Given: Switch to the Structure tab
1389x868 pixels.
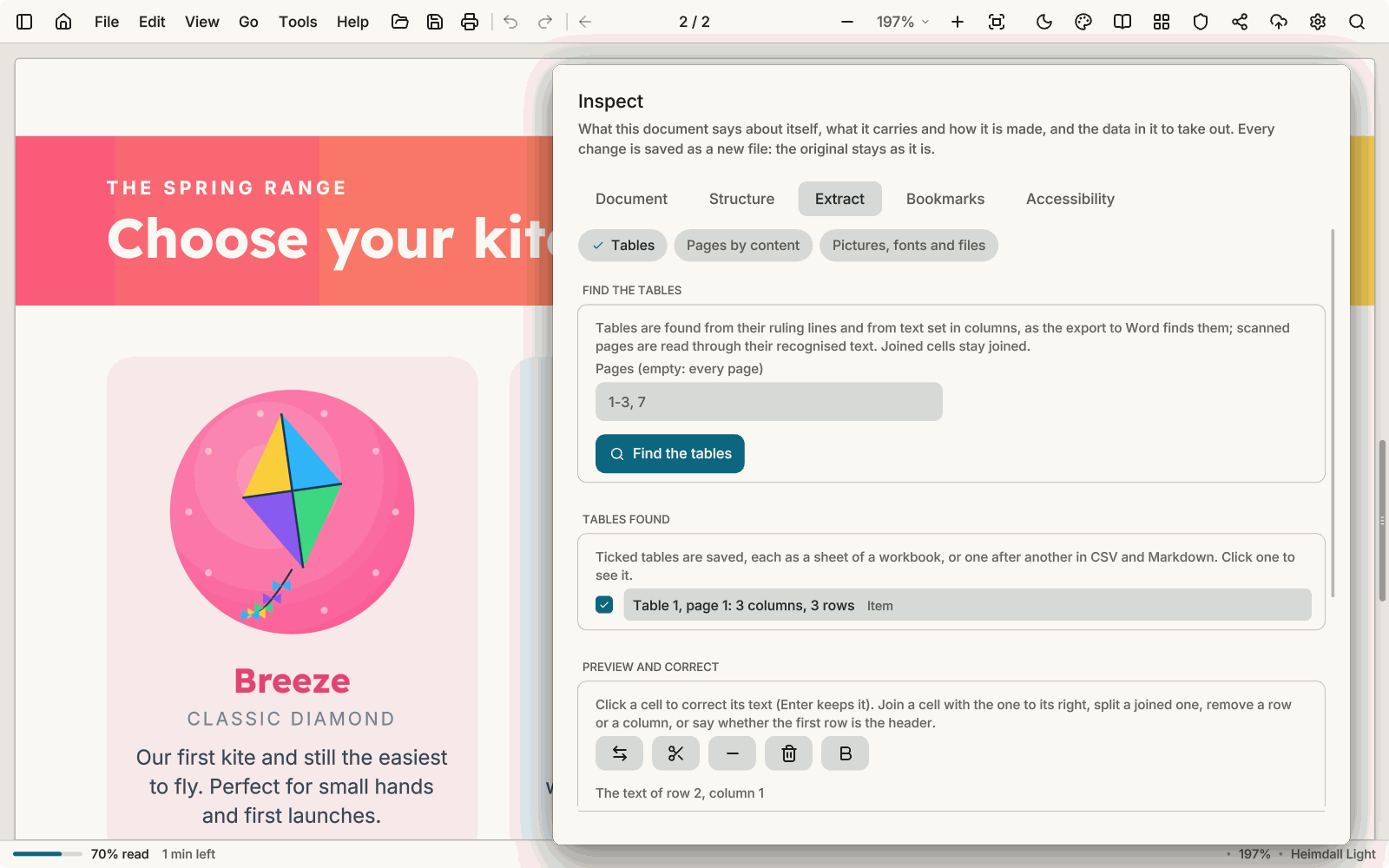Looking at the screenshot, I should pyautogui.click(x=741, y=199).
